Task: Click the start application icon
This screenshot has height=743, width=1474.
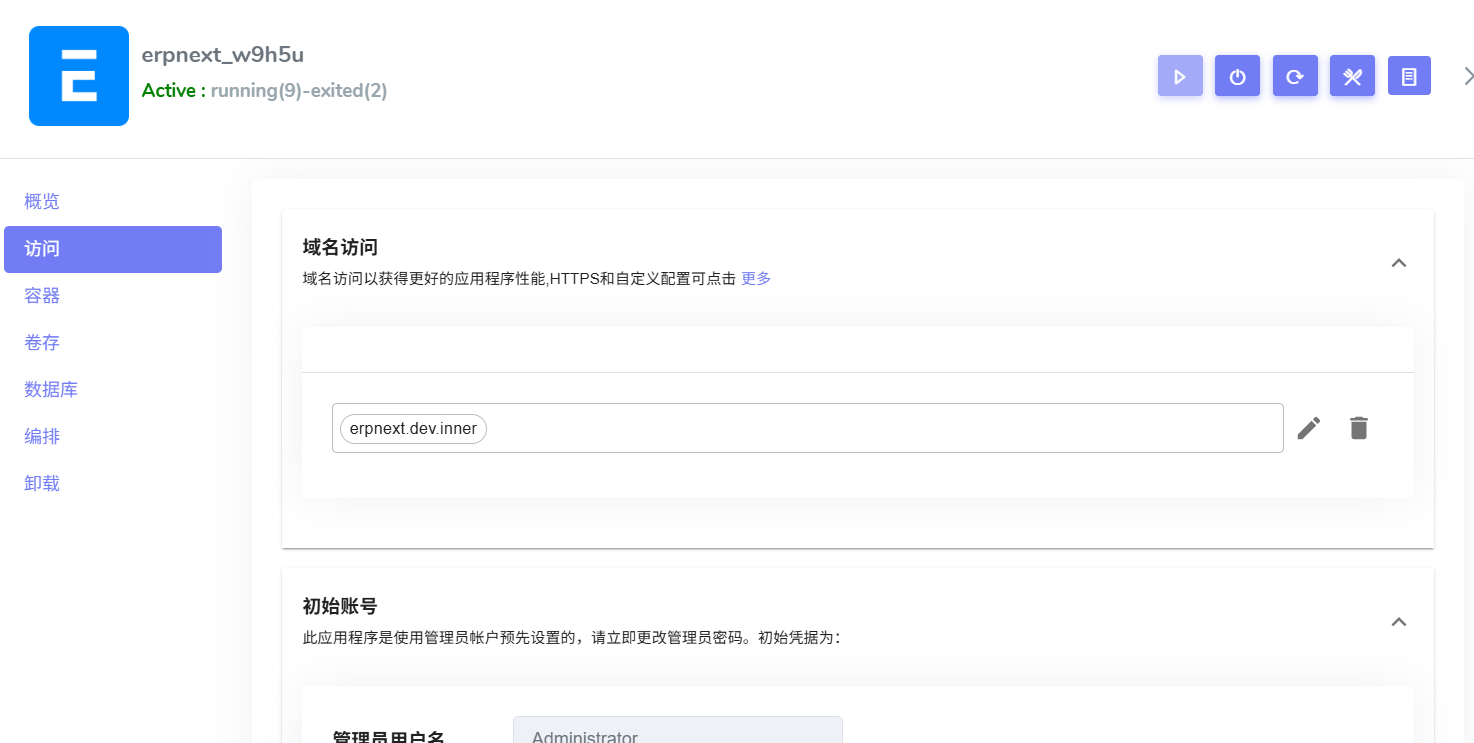Action: (x=1180, y=75)
